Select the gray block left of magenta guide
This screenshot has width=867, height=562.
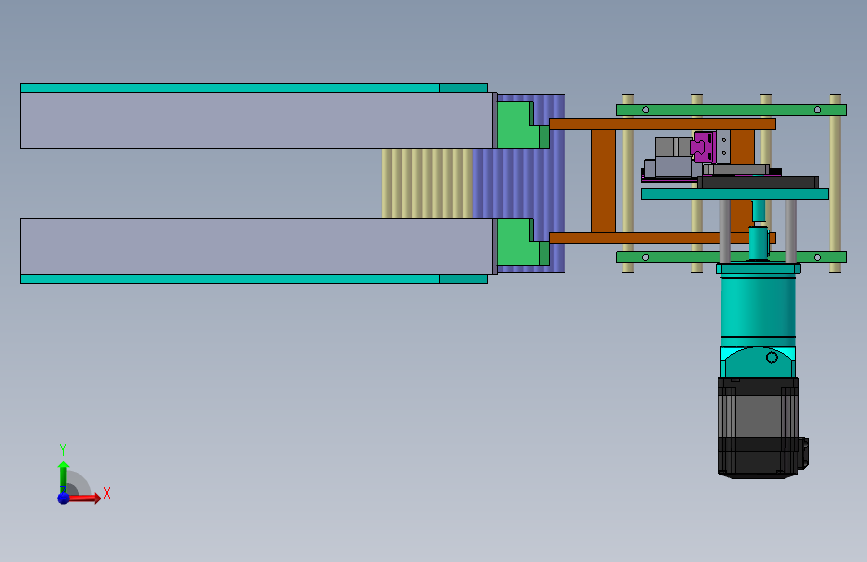tap(673, 147)
